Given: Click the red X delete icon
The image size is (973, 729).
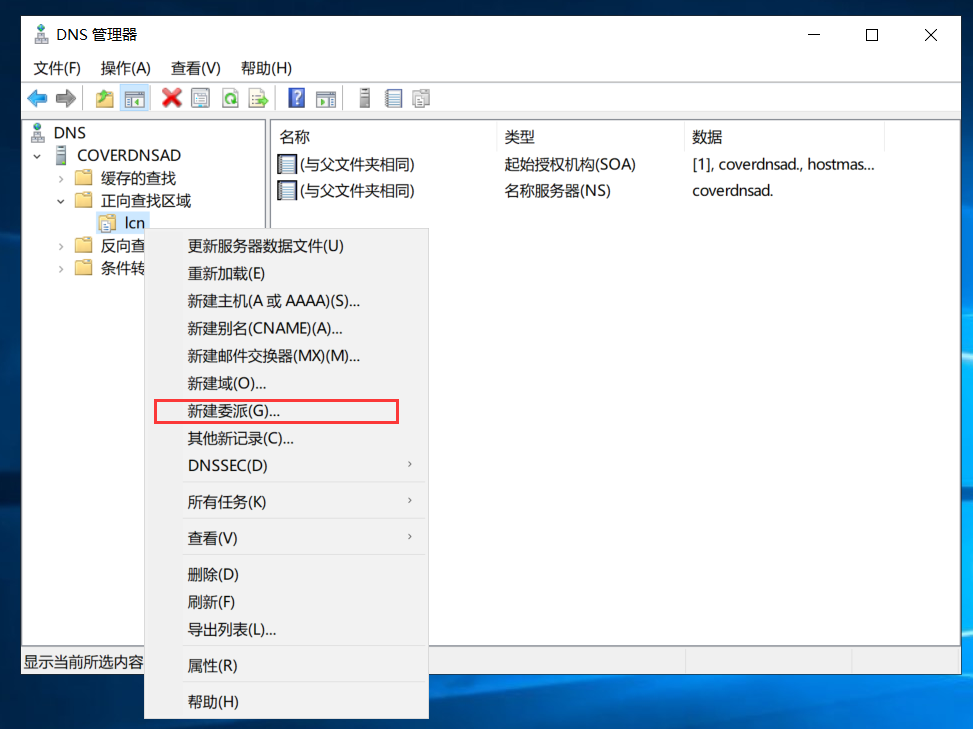Looking at the screenshot, I should (172, 98).
